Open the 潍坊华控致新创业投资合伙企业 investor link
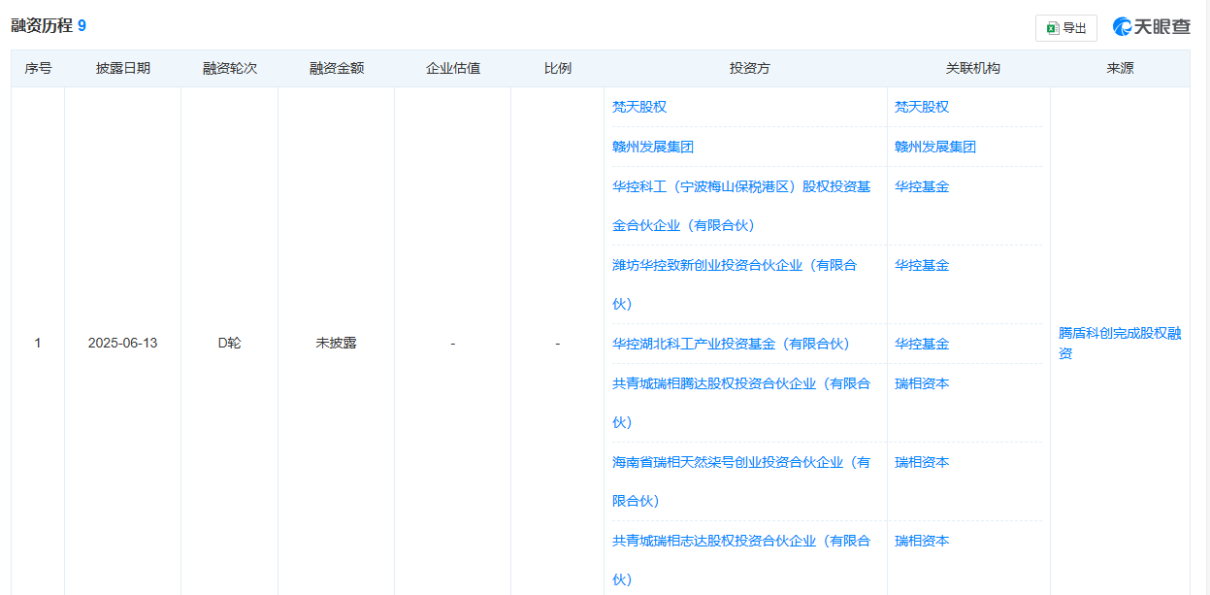Screen dimensions: 1210x595 click(x=734, y=265)
